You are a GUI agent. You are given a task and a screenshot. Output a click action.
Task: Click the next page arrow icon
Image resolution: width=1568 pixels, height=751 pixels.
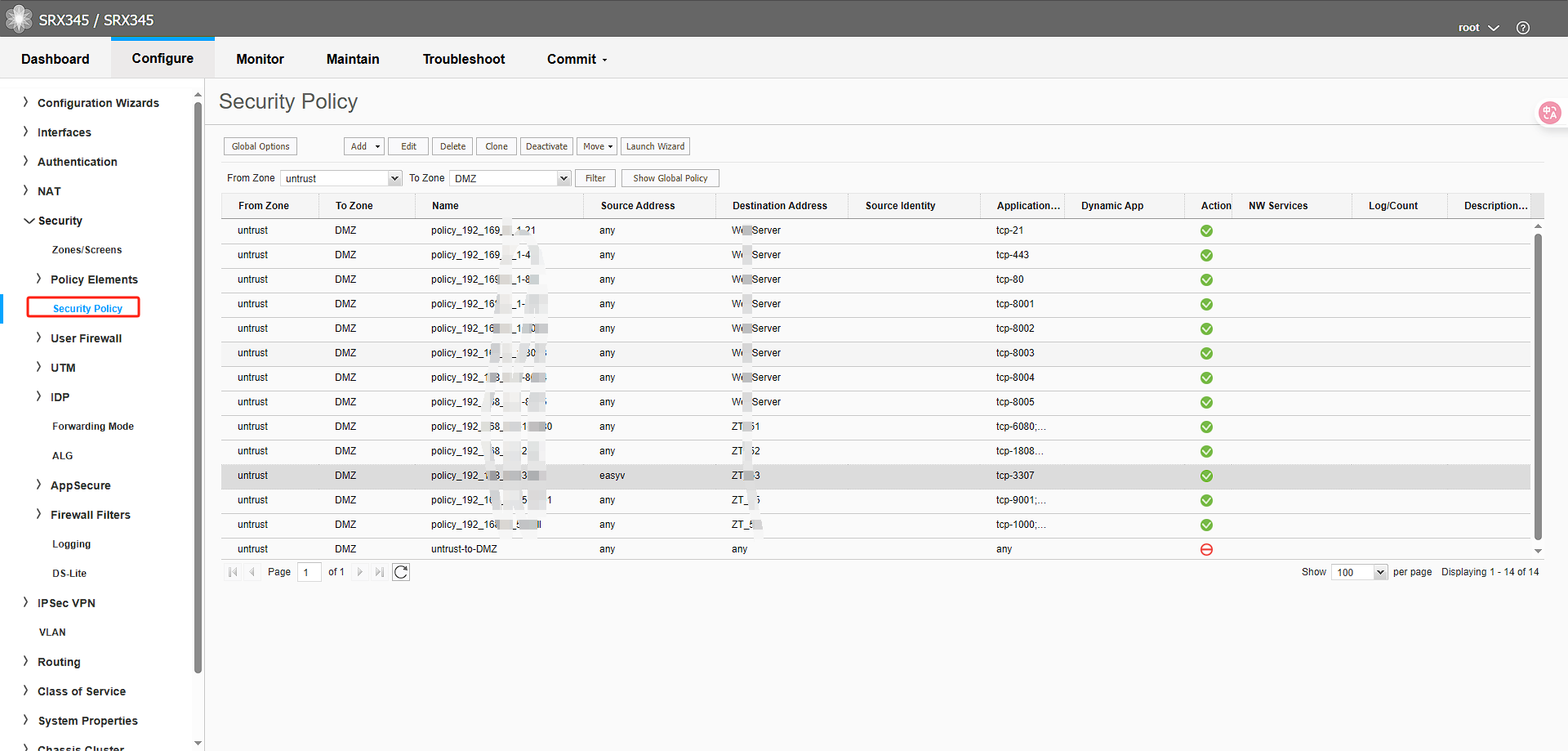(x=360, y=572)
